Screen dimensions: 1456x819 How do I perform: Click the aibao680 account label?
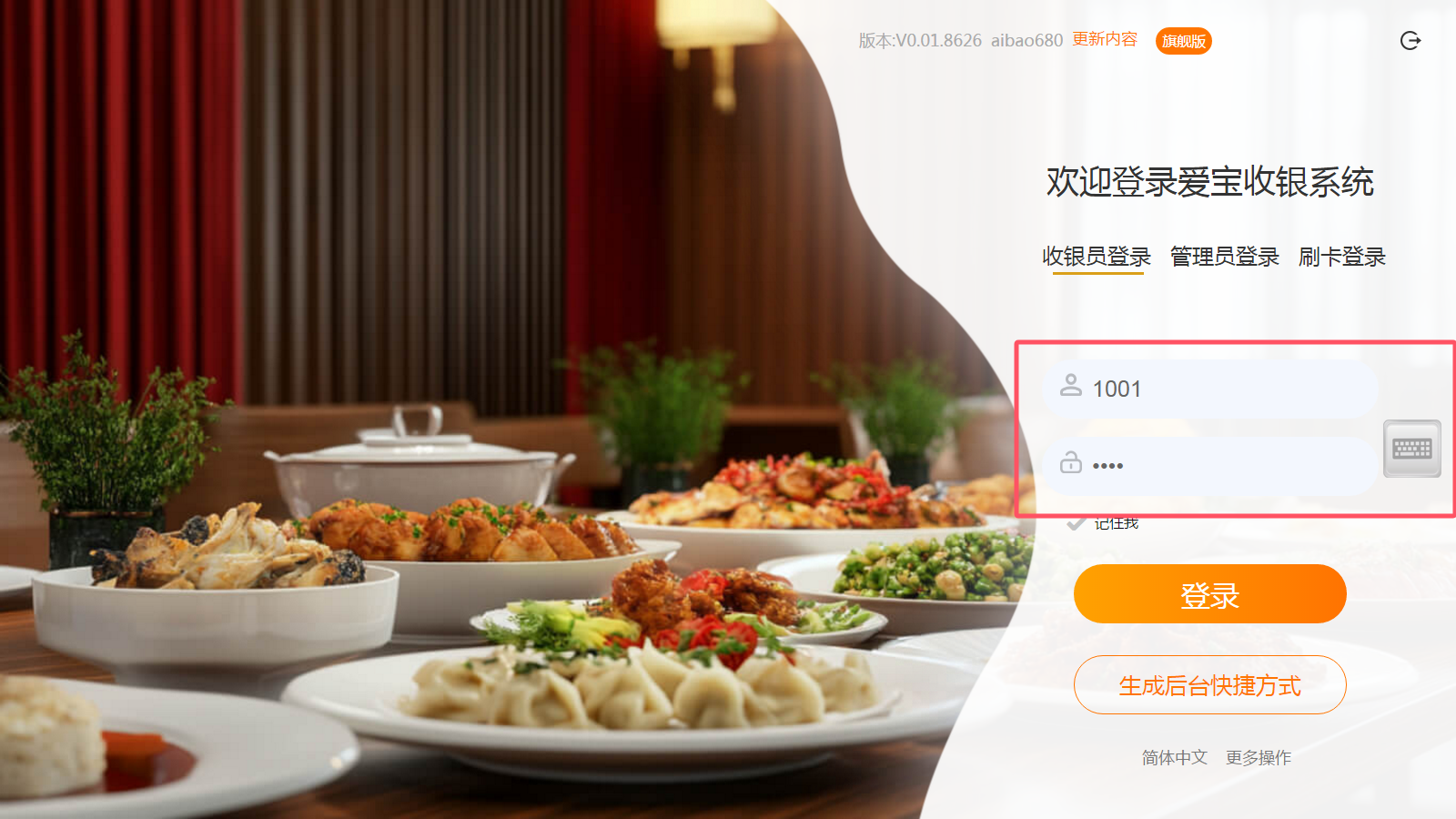click(1026, 40)
